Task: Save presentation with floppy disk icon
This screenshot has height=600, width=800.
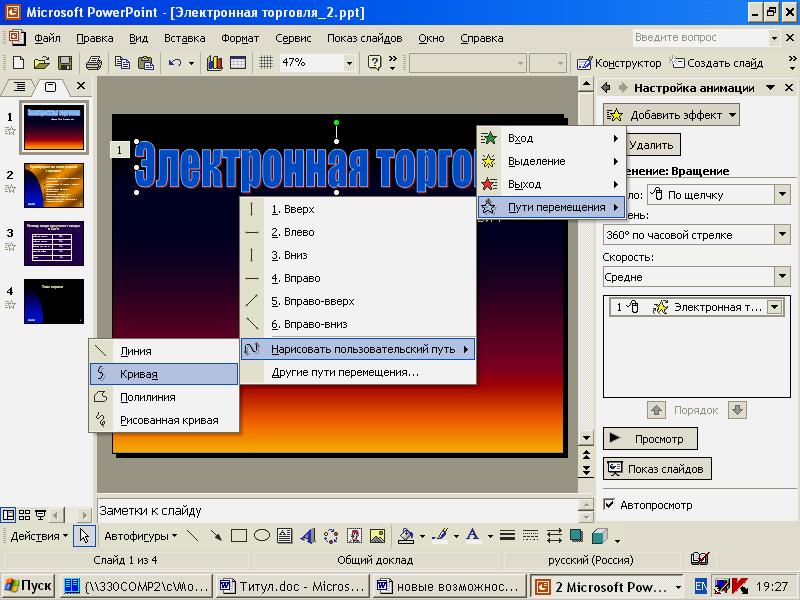Action: pyautogui.click(x=65, y=63)
